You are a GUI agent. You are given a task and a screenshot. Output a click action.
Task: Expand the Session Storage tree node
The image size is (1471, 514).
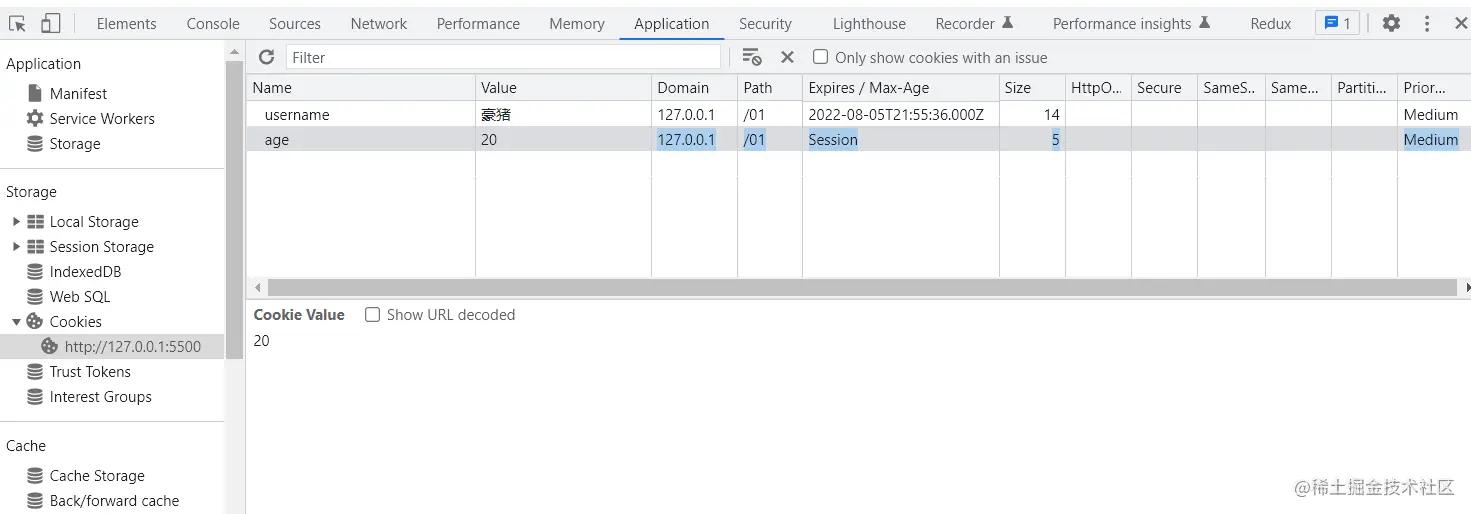16,247
